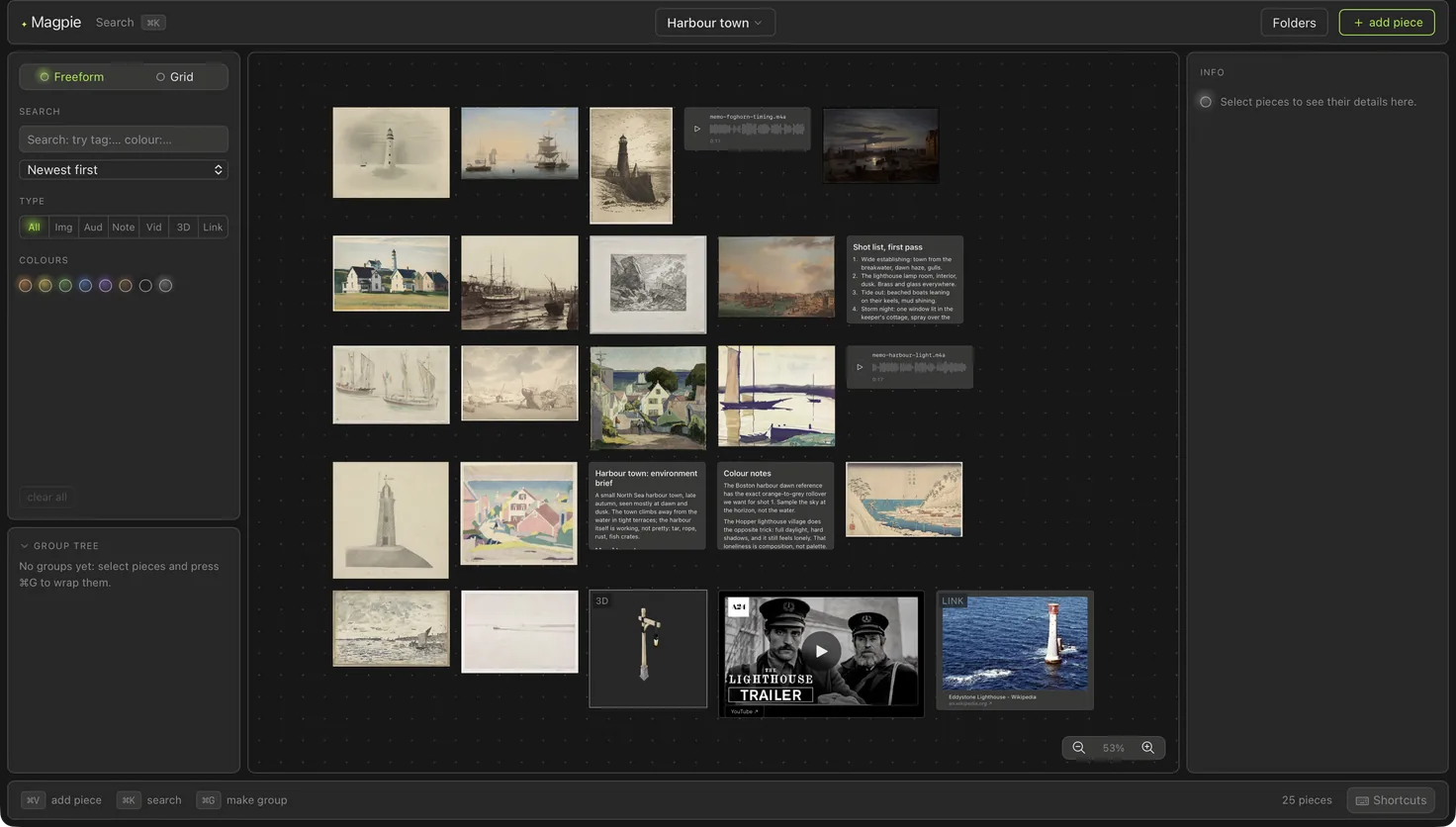Open the Shortcuts panel
The height and width of the screenshot is (827, 1456).
1391,800
